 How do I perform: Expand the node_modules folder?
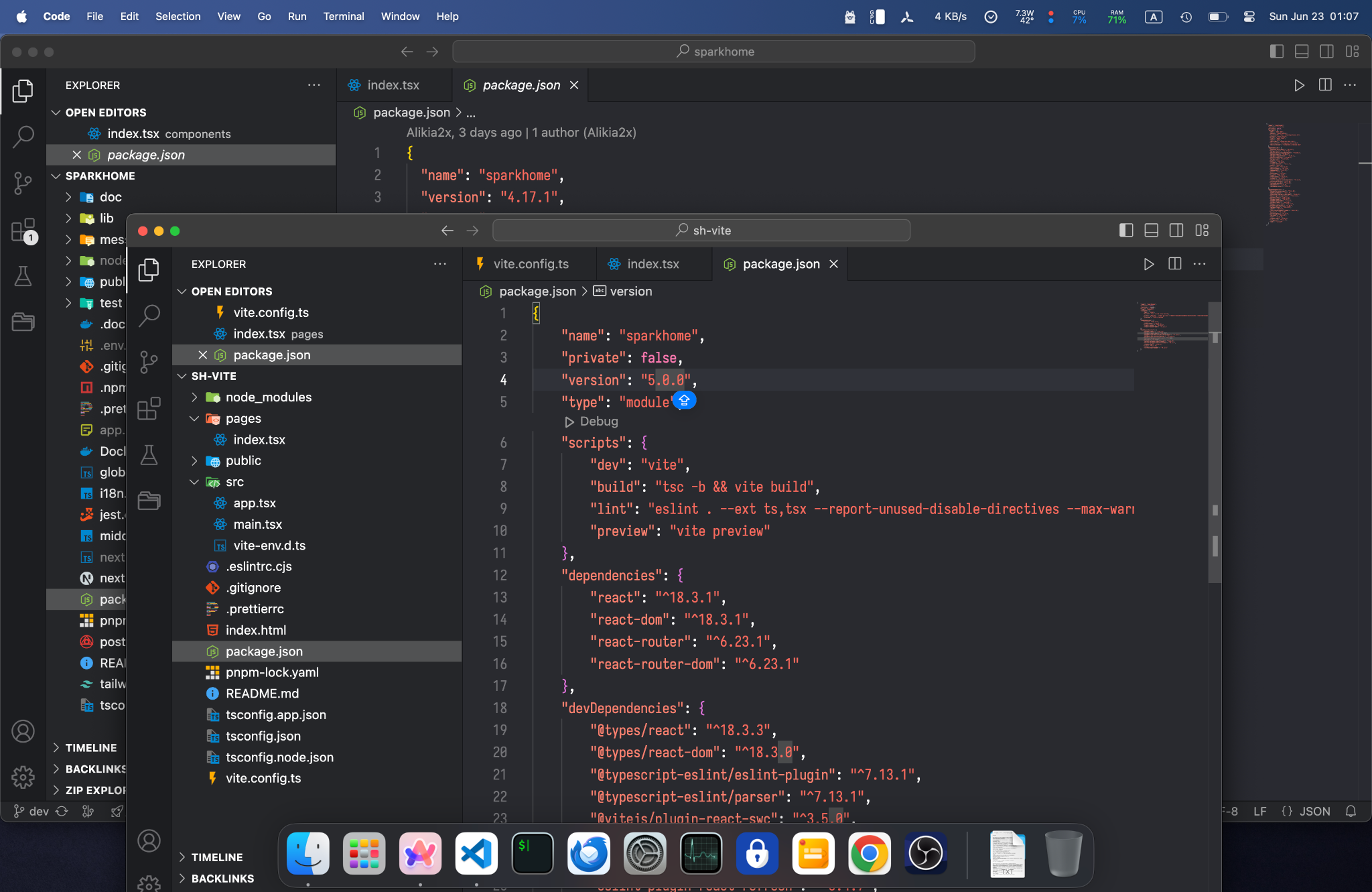(268, 397)
